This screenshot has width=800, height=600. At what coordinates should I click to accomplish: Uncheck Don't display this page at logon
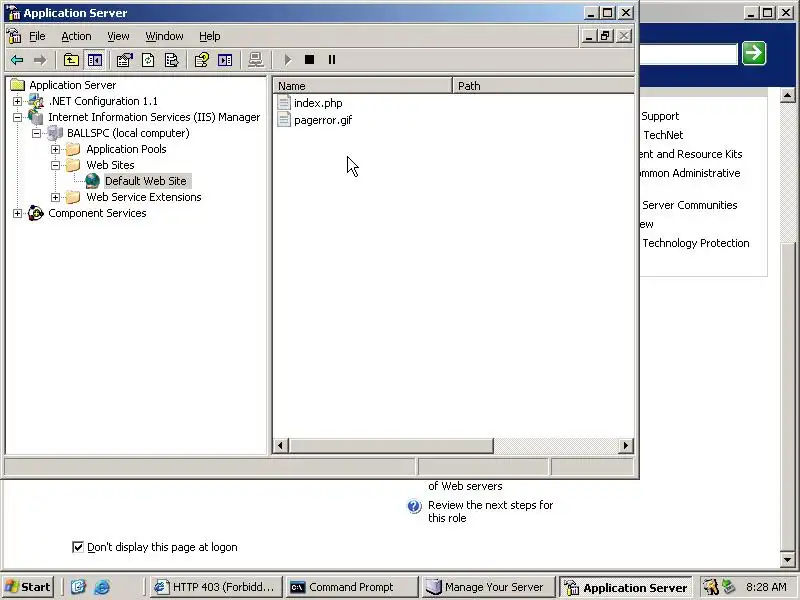click(78, 547)
